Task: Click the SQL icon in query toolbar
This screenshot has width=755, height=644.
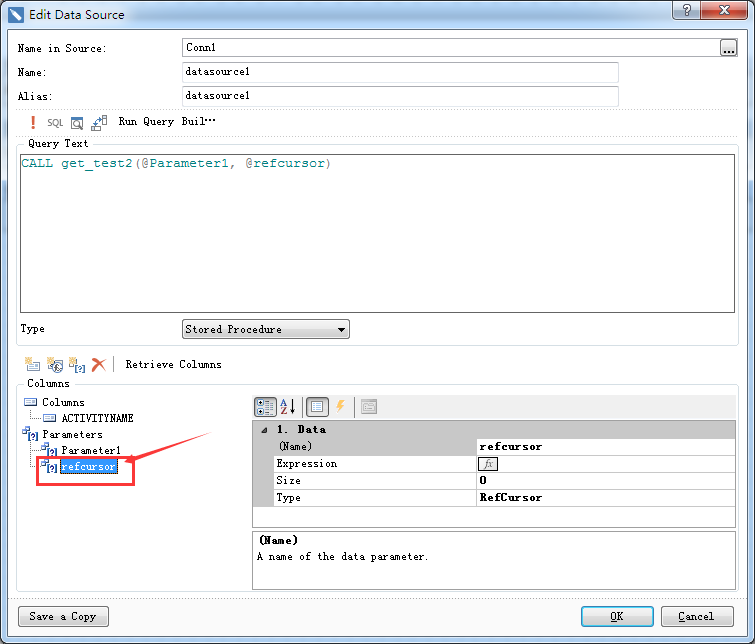Action: [x=55, y=122]
